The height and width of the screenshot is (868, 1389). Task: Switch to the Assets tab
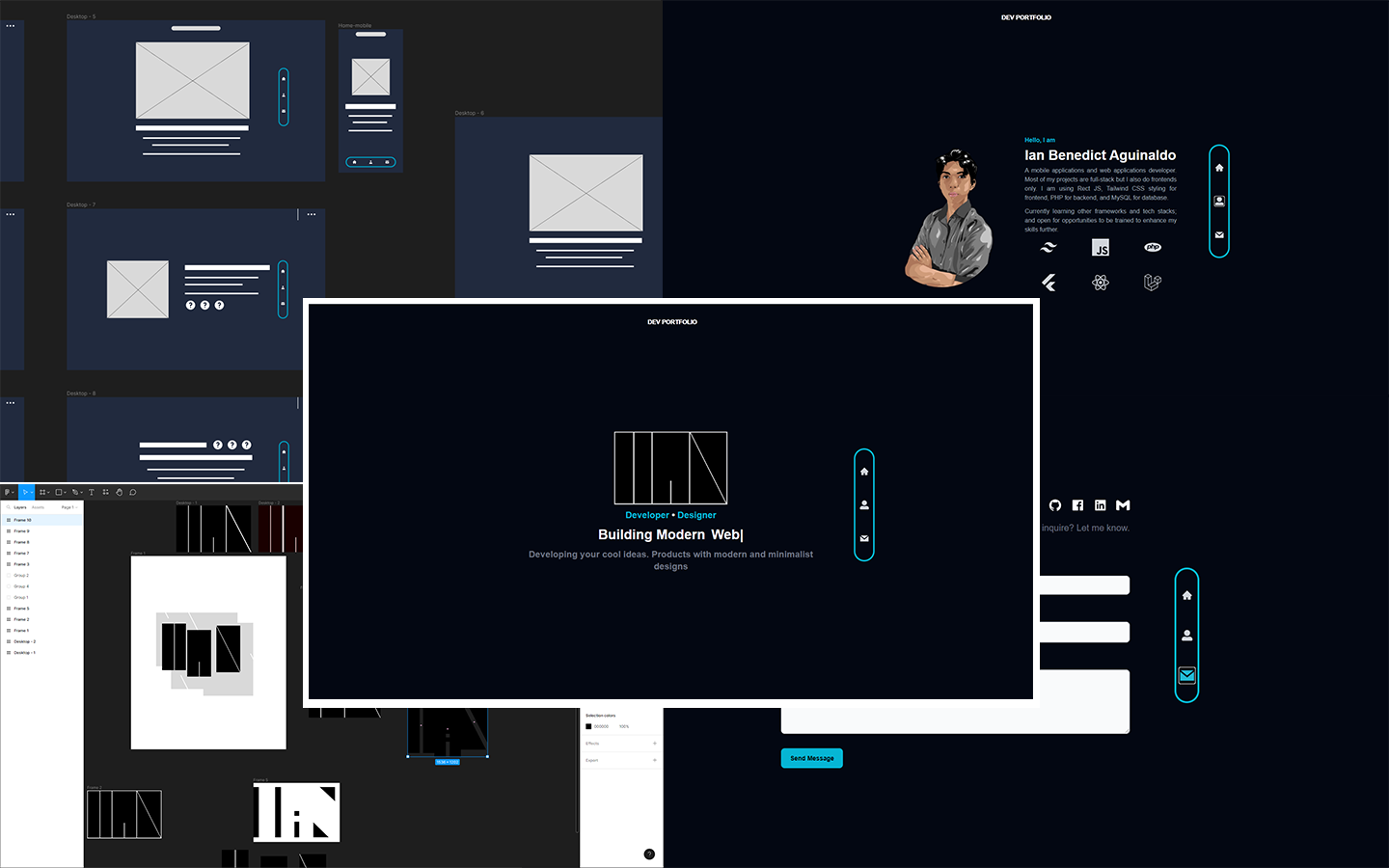39,507
